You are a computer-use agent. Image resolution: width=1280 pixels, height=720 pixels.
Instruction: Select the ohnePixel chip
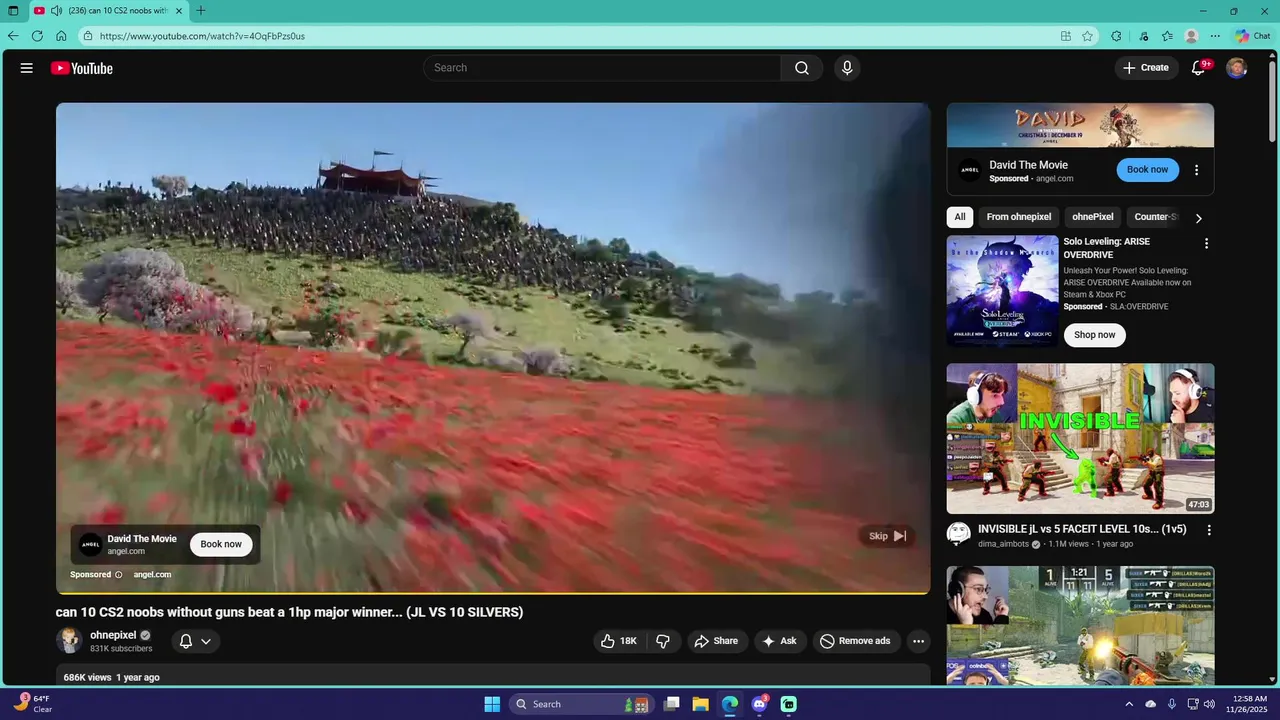tap(1093, 217)
